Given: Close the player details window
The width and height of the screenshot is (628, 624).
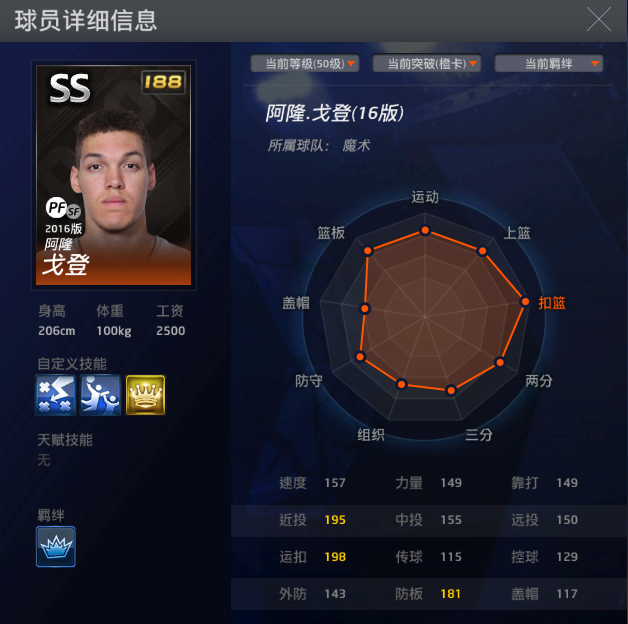Looking at the screenshot, I should pyautogui.click(x=599, y=19).
